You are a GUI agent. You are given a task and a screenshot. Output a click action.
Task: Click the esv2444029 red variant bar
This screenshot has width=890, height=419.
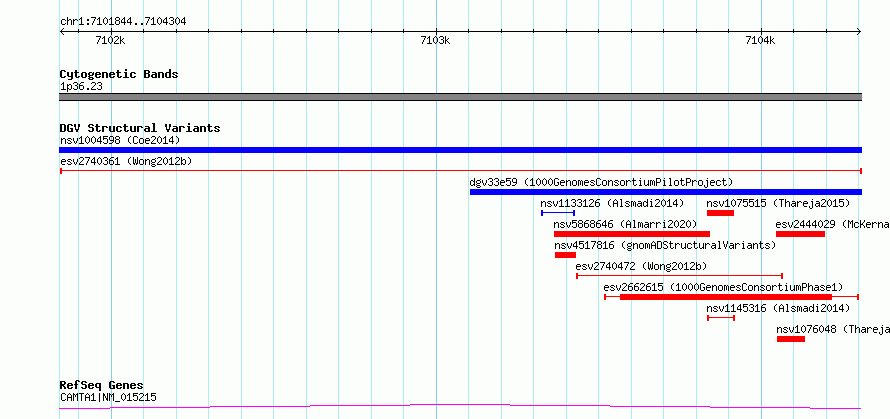coord(800,234)
